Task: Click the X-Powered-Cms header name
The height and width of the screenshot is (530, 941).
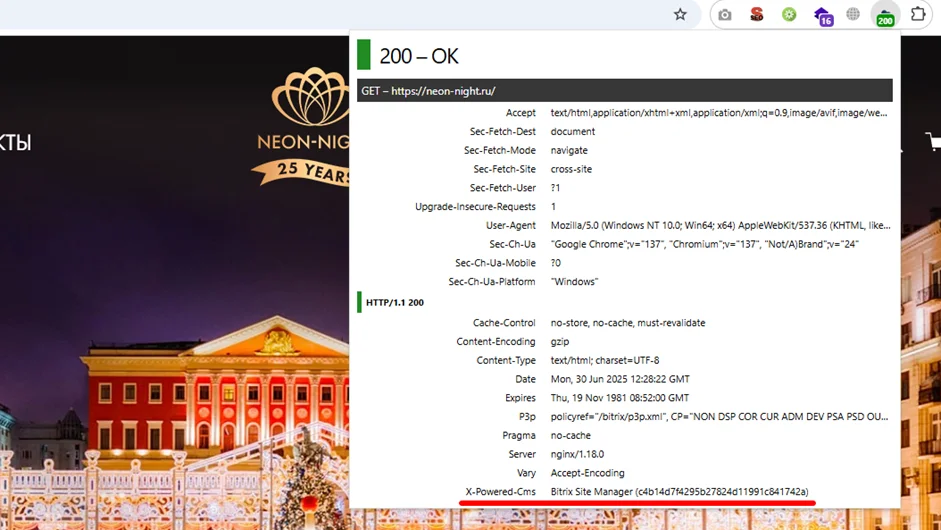Action: pyautogui.click(x=501, y=492)
